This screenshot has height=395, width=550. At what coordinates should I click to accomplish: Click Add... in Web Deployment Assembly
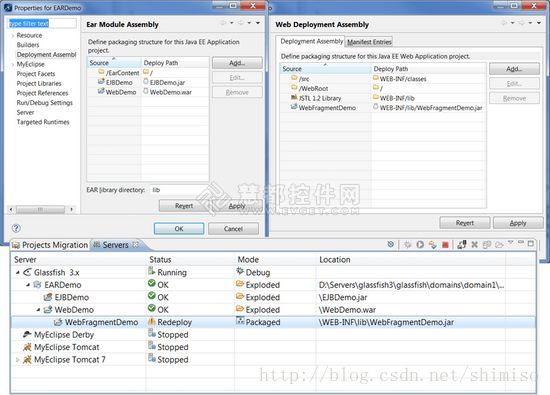click(514, 69)
